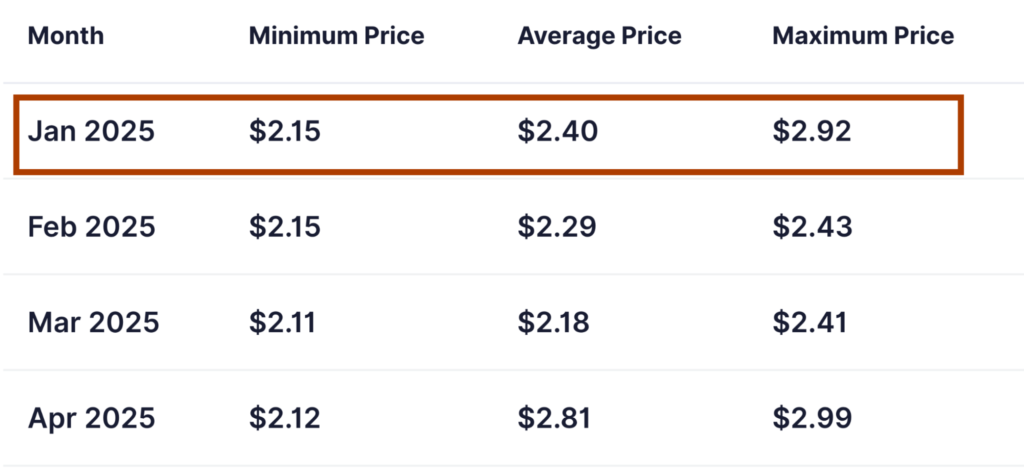
Task: Click Feb 2025 minimum price $2.15
Action: pos(285,227)
